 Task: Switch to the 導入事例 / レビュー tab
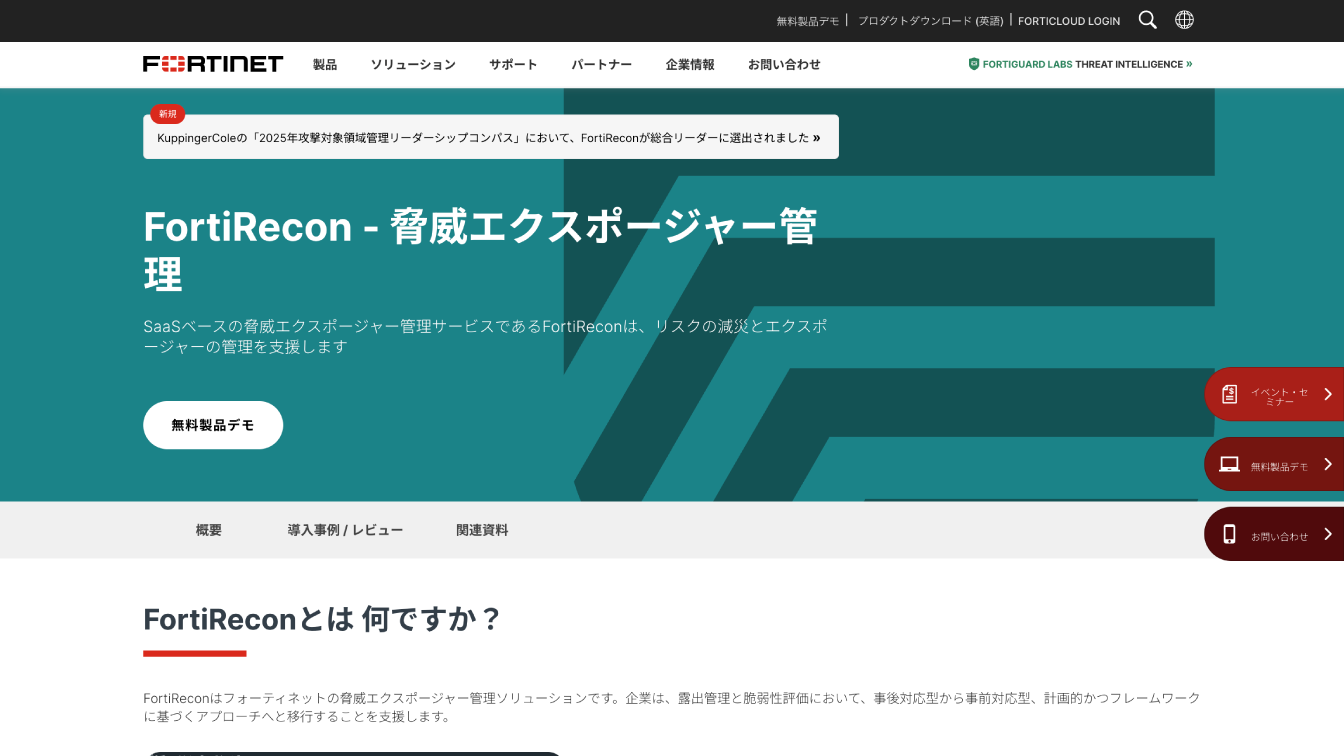click(345, 530)
